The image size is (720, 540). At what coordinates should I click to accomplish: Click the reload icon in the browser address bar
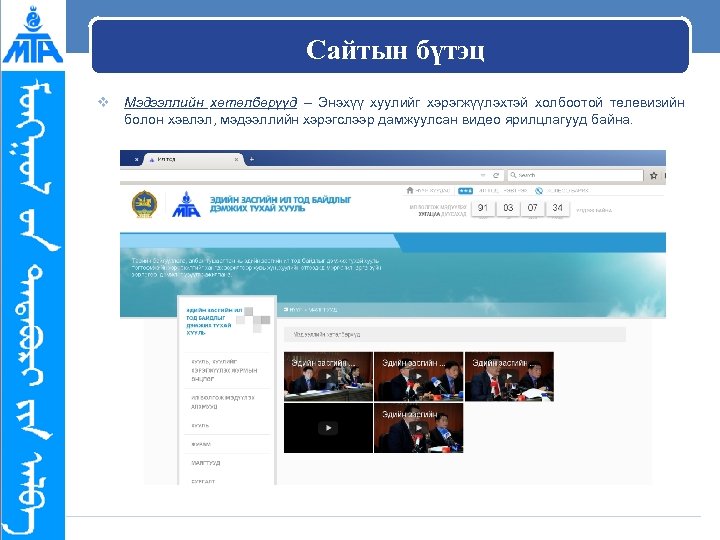[x=496, y=175]
